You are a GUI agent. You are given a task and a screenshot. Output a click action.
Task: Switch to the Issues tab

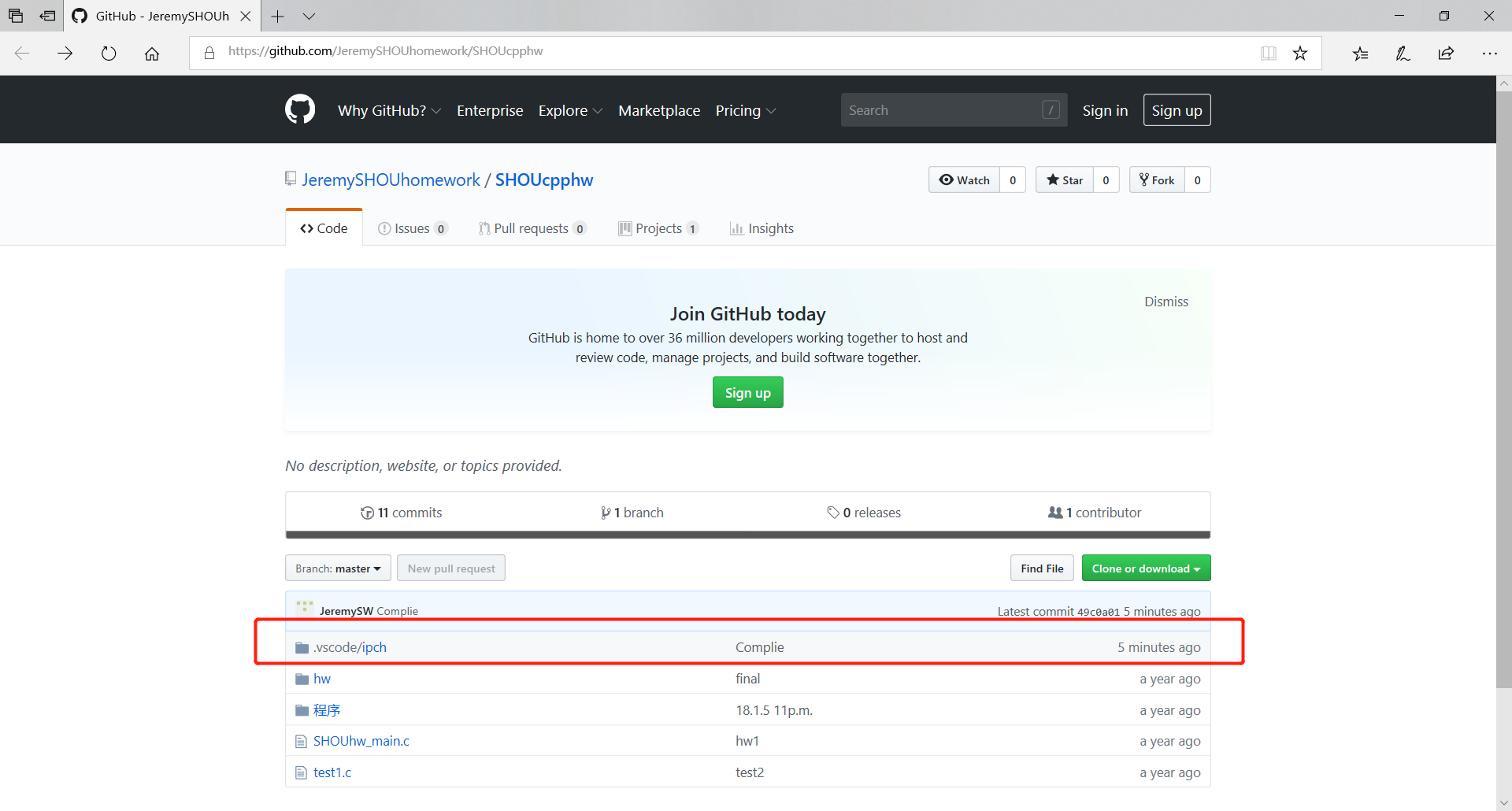[413, 228]
